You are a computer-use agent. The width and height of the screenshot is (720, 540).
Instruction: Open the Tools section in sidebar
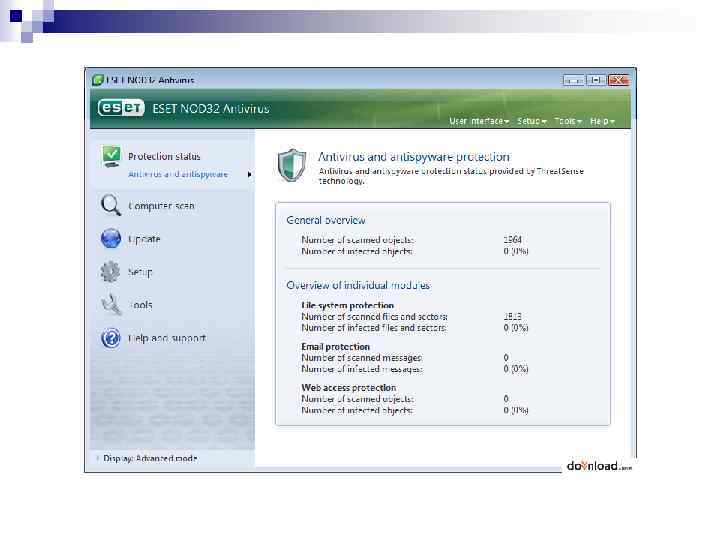[x=140, y=305]
